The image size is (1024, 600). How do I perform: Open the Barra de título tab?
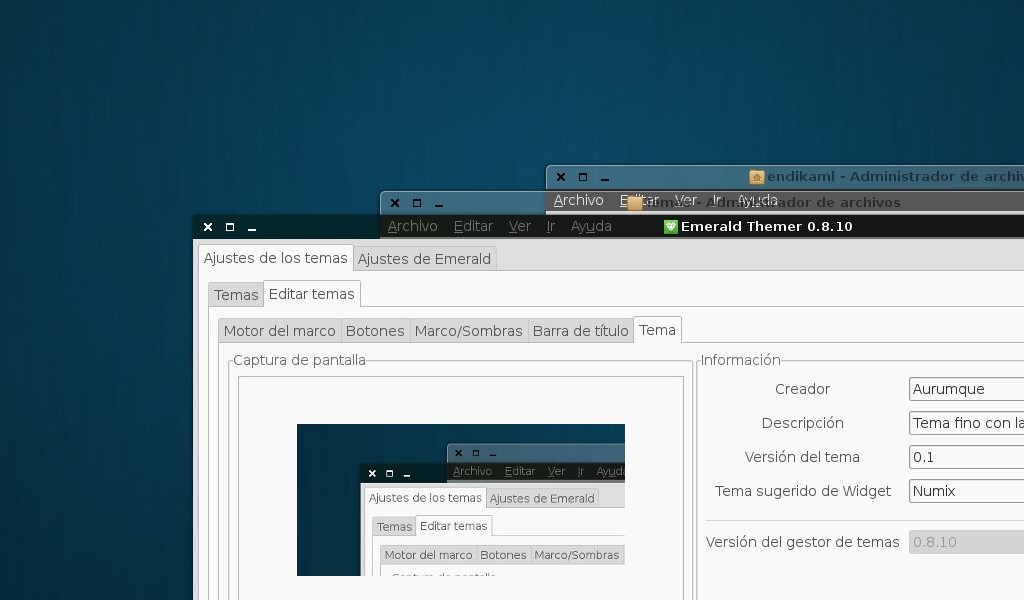581,331
